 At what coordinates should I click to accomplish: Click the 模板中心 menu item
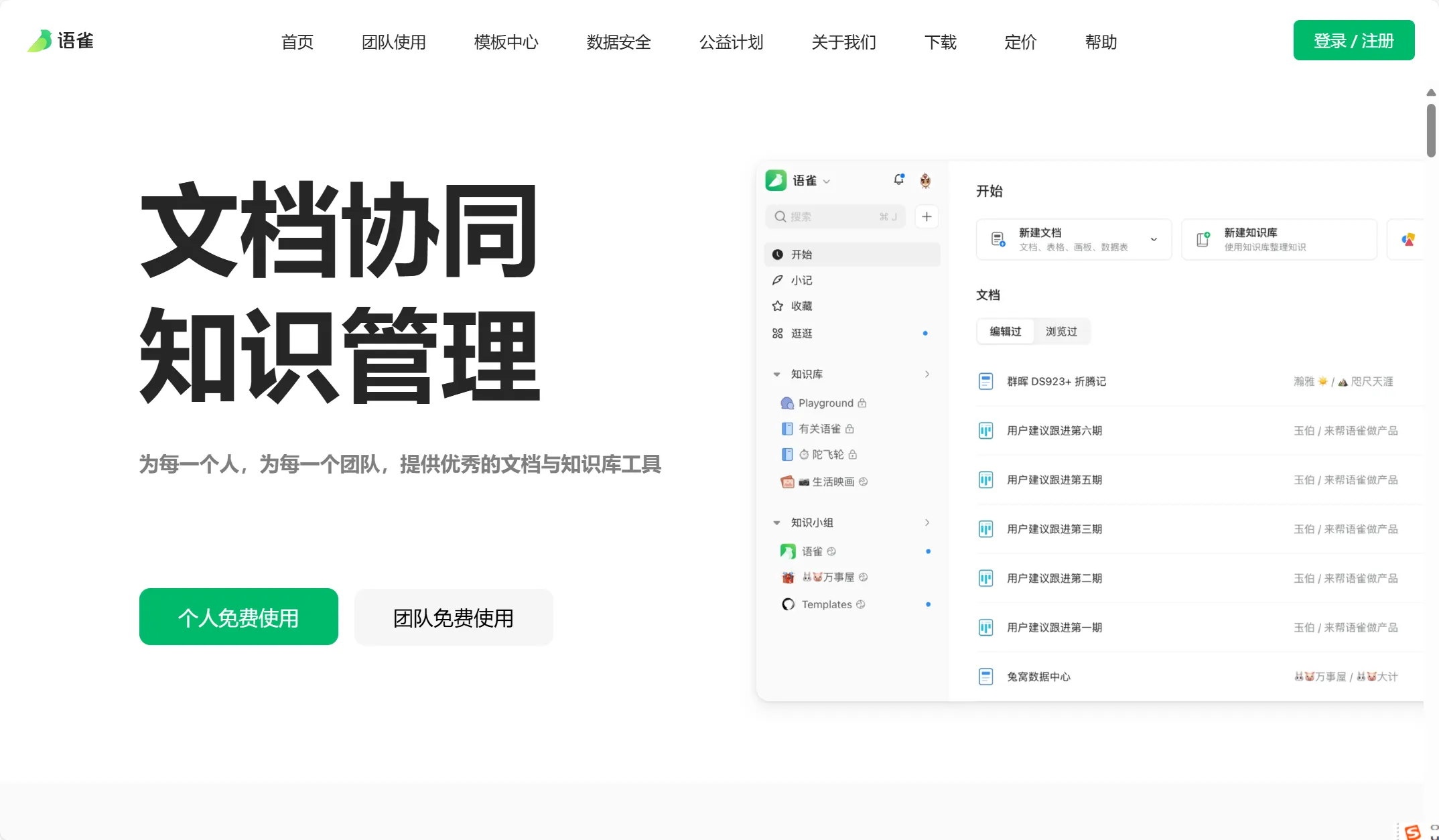click(506, 41)
